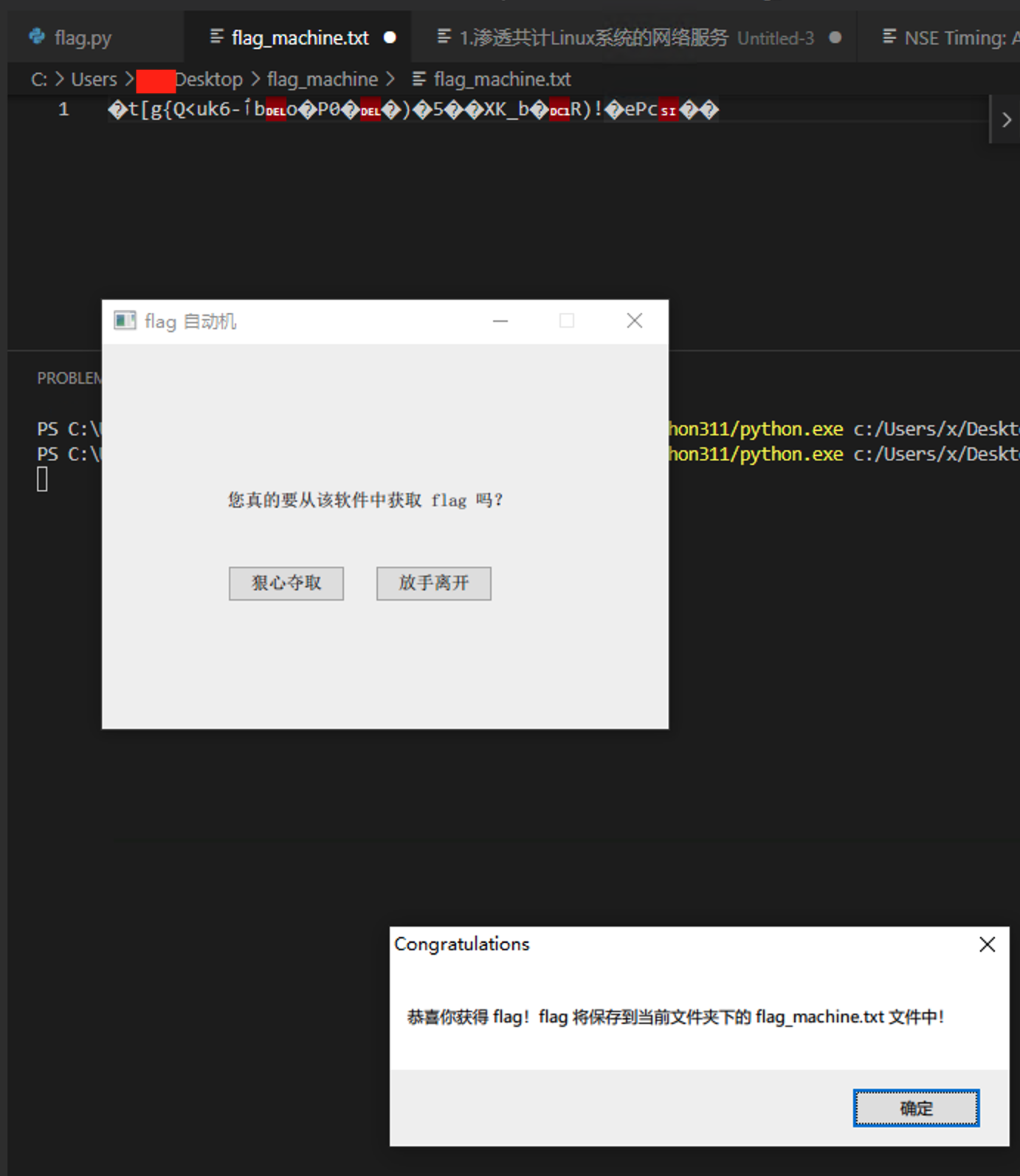Image resolution: width=1020 pixels, height=1176 pixels.
Task: Click the garbled flag text on line 1
Action: [x=413, y=109]
